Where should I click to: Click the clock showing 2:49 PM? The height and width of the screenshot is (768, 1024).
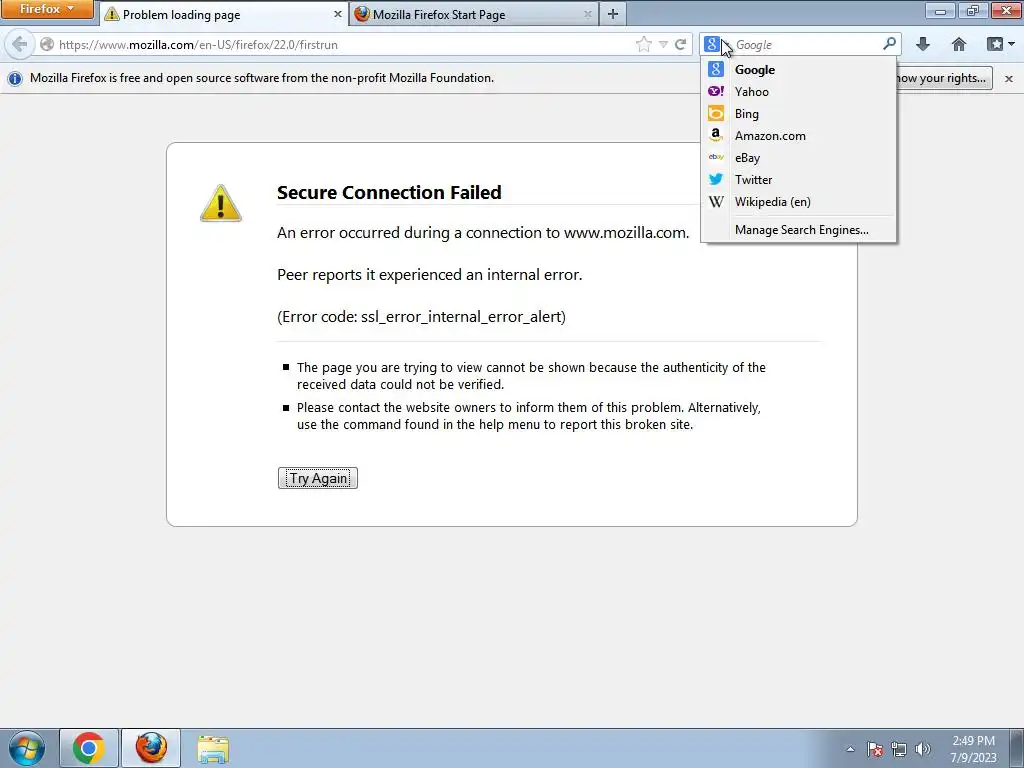click(973, 749)
